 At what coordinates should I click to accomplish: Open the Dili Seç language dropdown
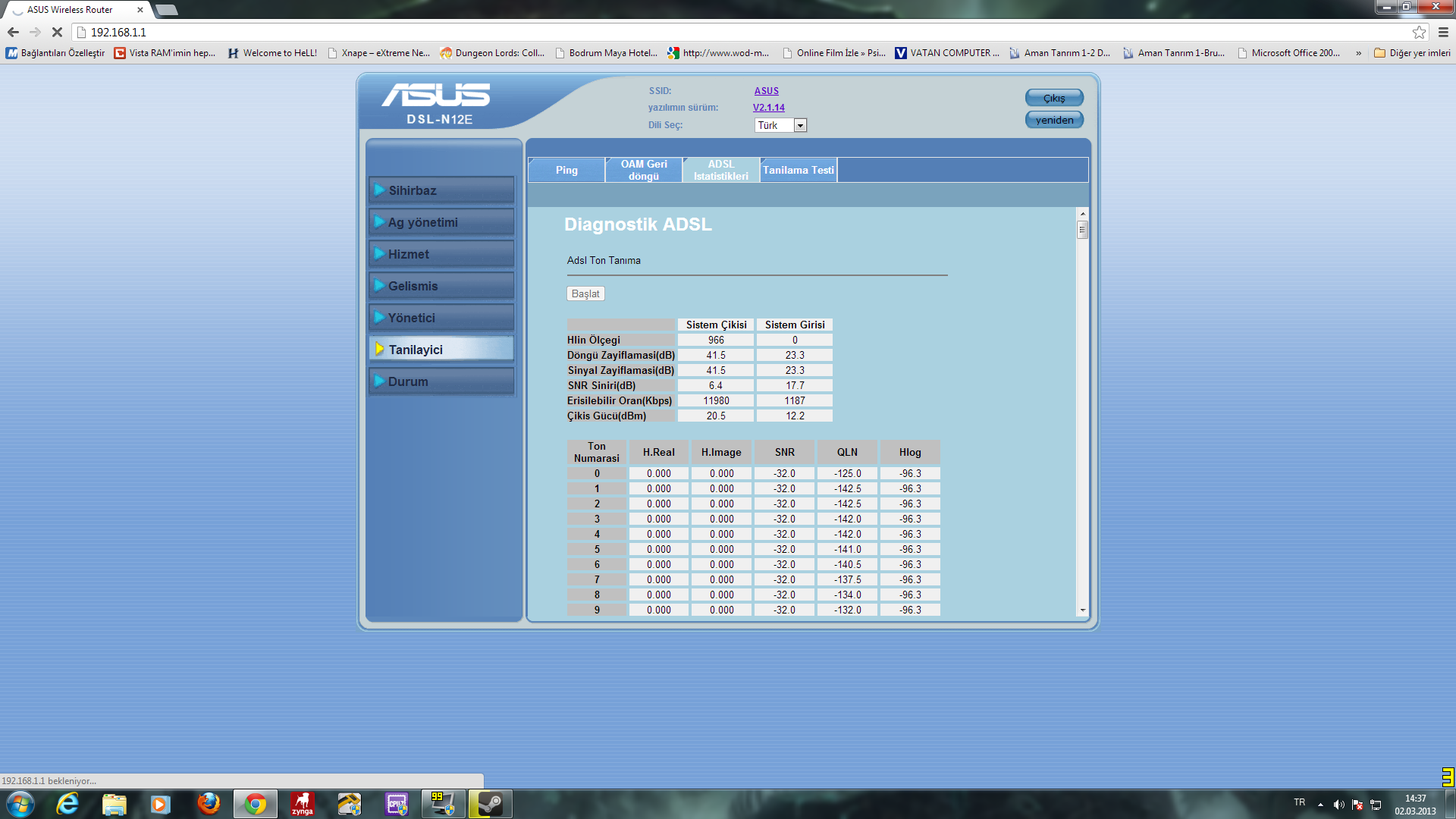click(780, 125)
